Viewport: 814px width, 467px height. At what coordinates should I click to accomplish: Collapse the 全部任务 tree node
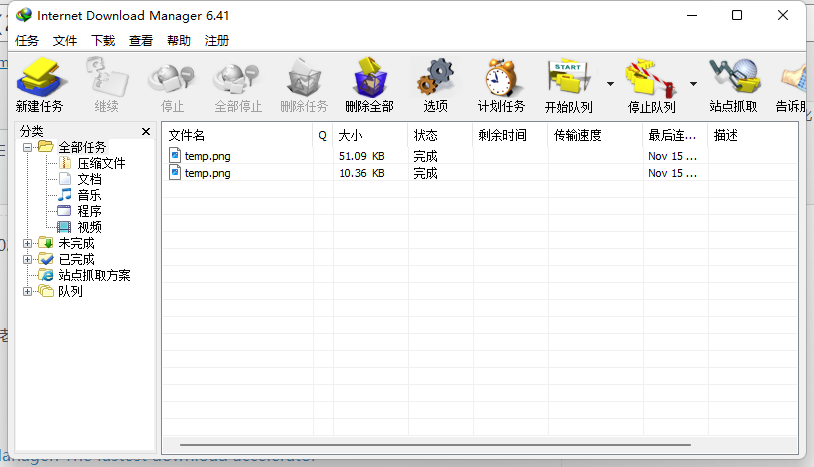point(28,147)
